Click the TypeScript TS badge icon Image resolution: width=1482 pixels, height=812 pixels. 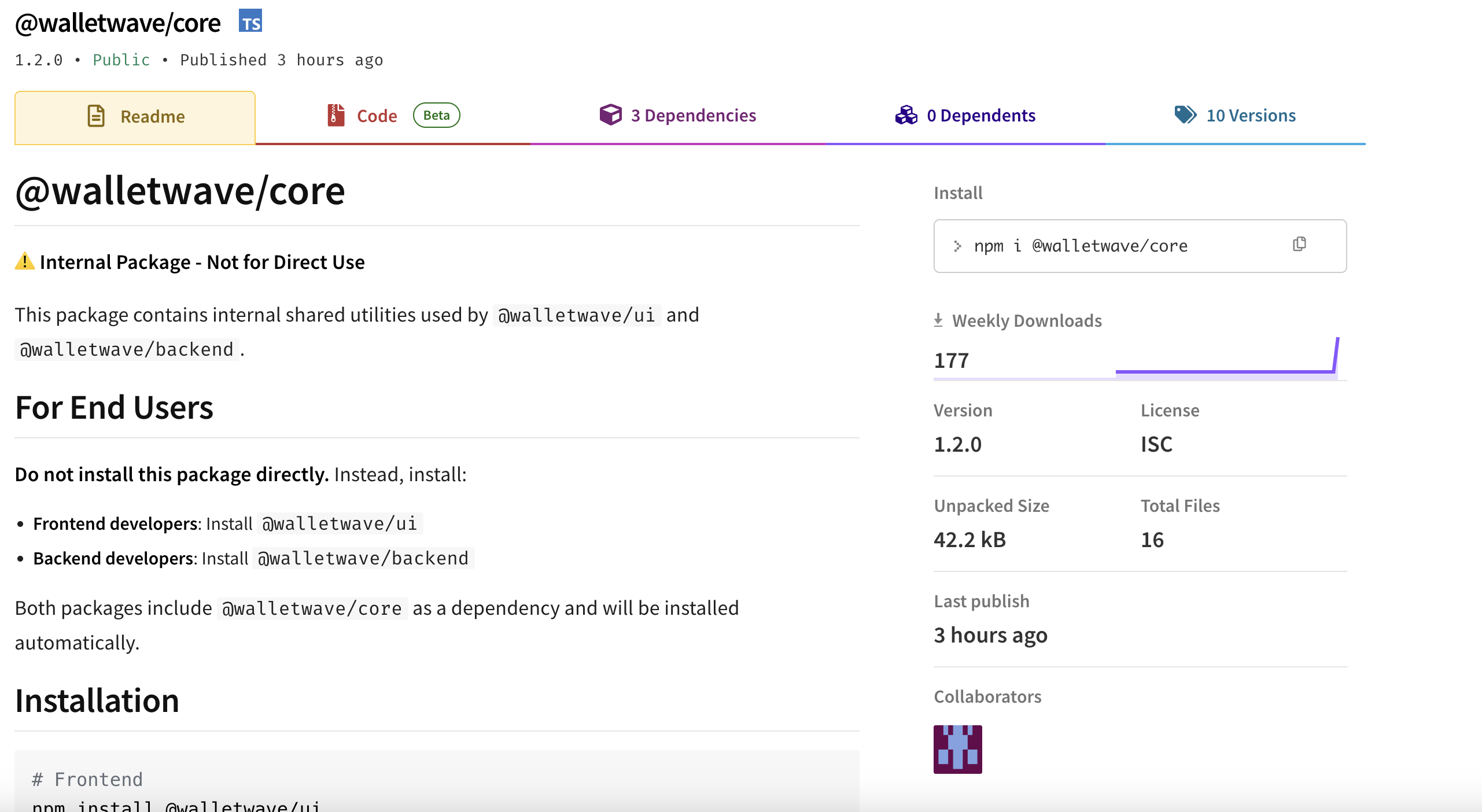250,21
